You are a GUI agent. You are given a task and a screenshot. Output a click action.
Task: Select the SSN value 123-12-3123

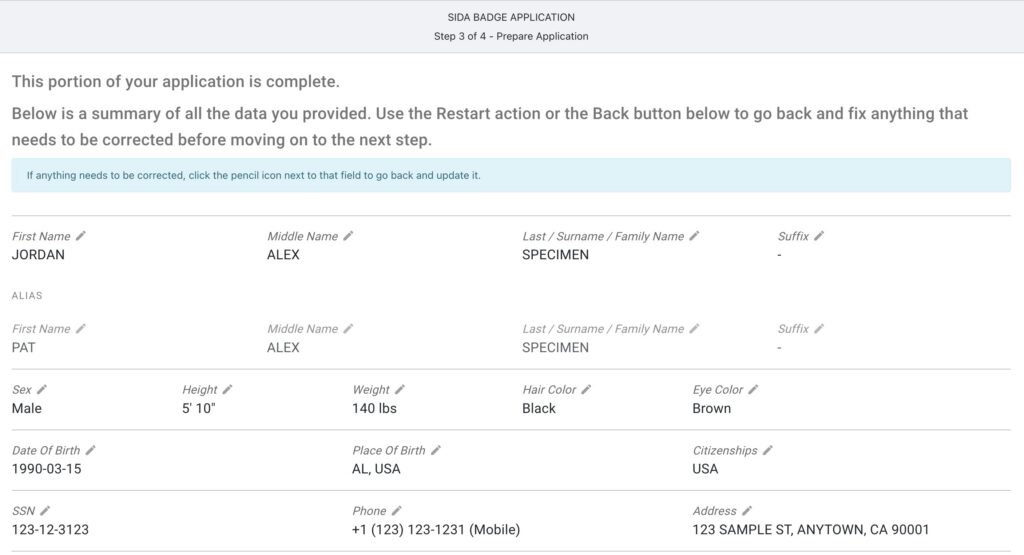tap(50, 530)
